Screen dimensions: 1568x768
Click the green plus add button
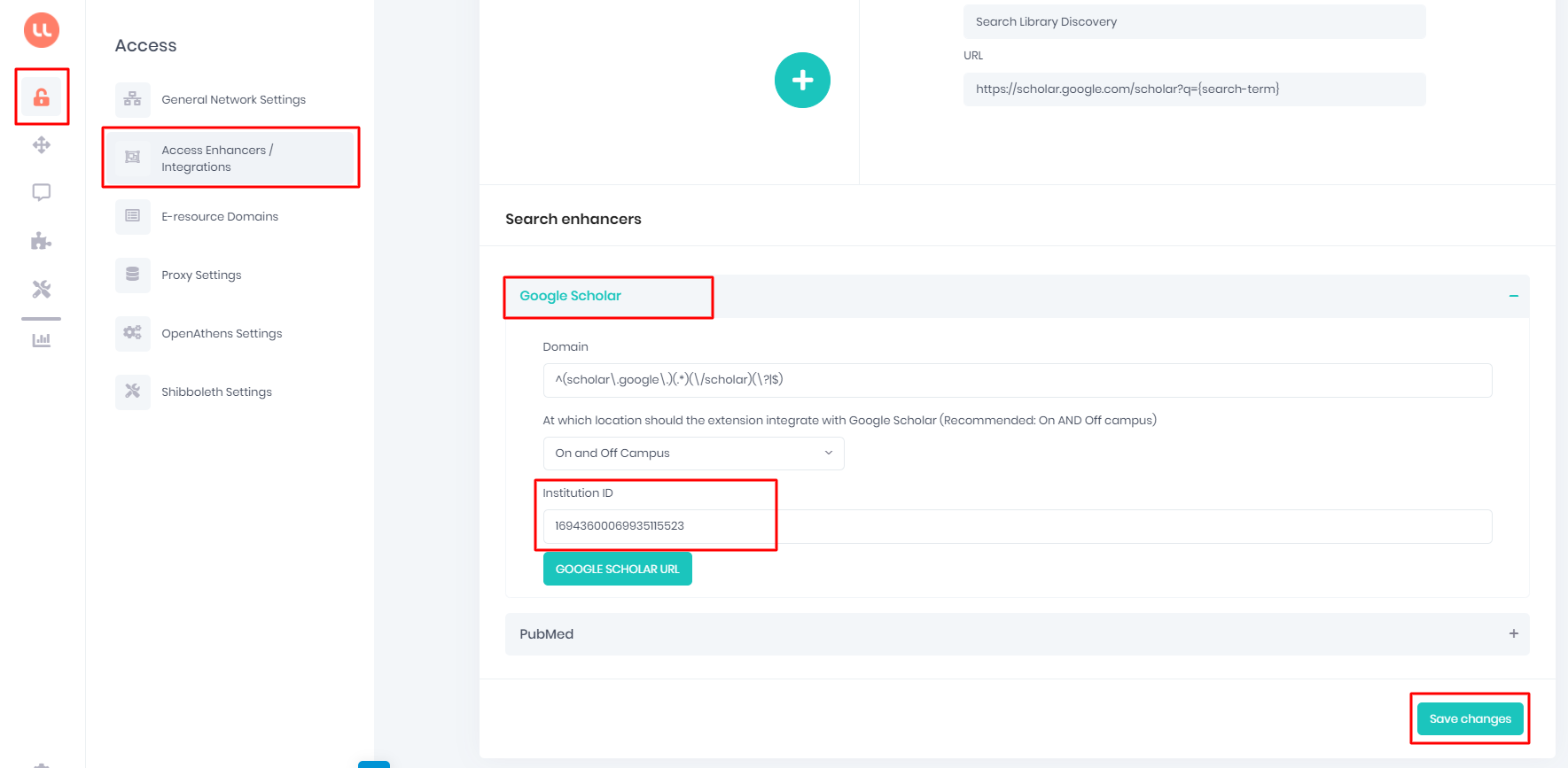click(x=802, y=81)
